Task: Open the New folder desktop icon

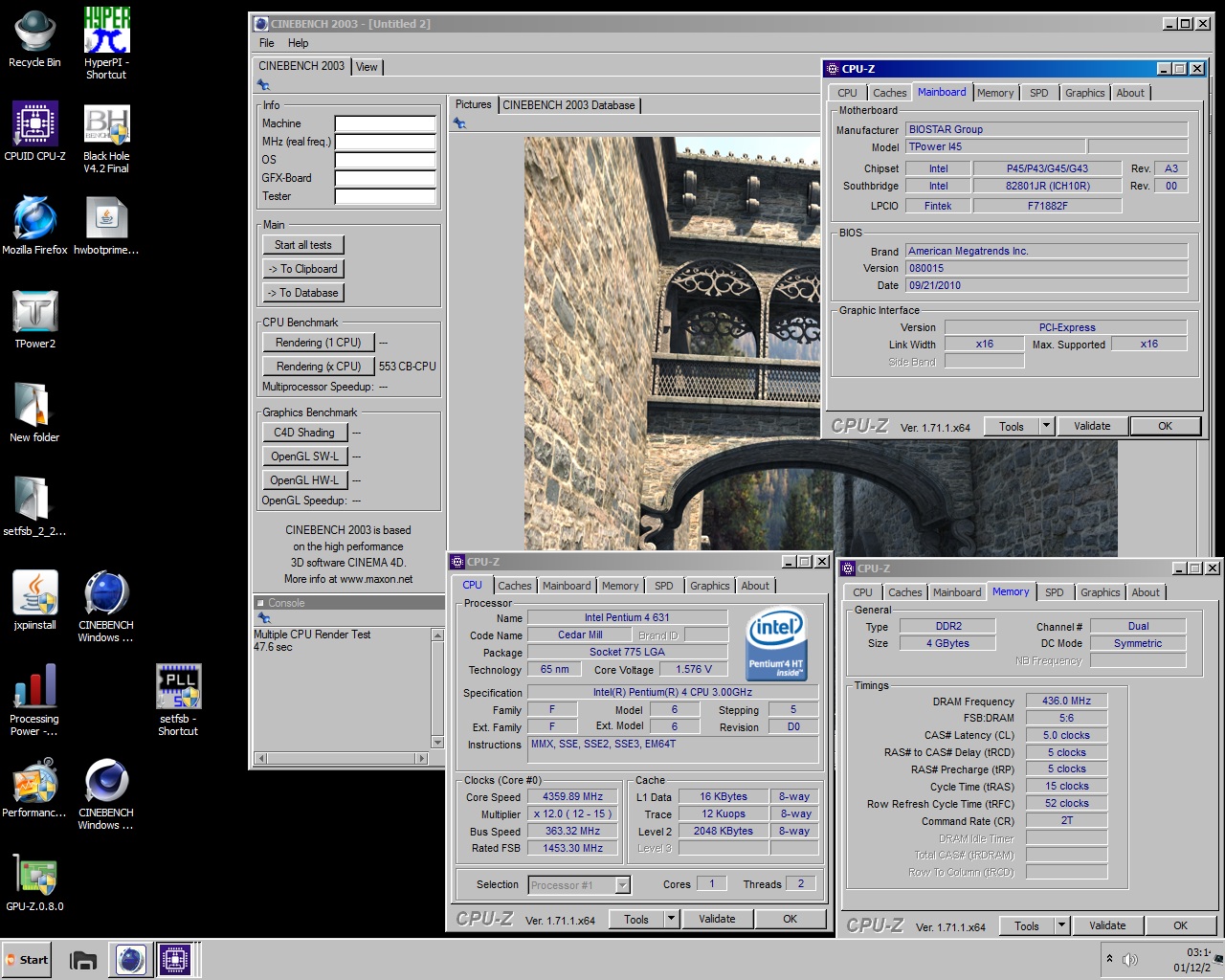Action: [34, 413]
